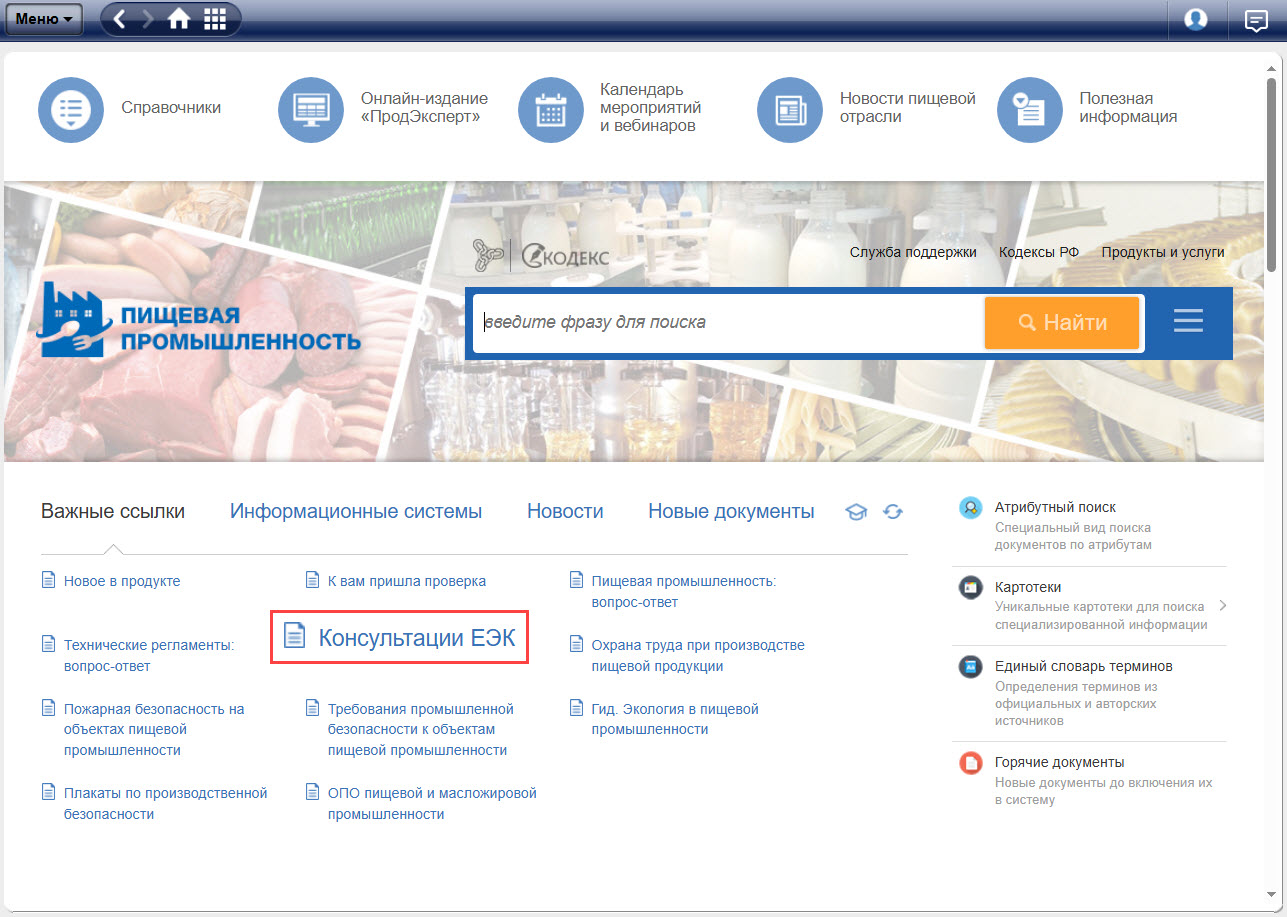The width and height of the screenshot is (1287, 917).
Task: Open the Меню dropdown
Action: [x=44, y=19]
